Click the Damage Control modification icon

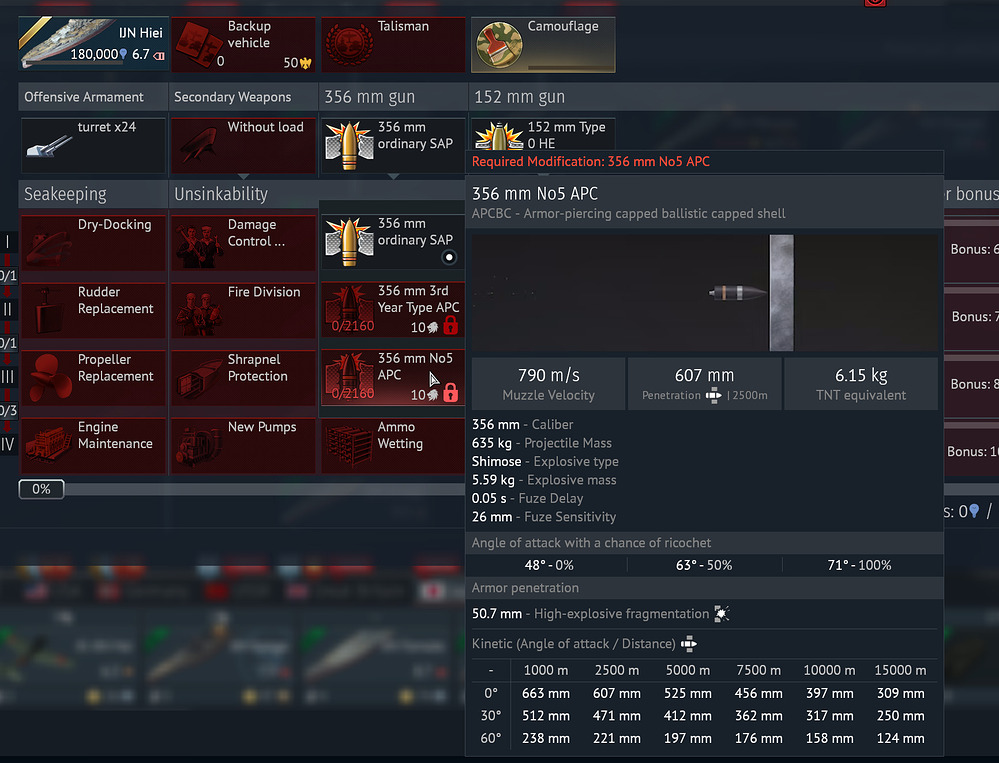click(x=199, y=242)
